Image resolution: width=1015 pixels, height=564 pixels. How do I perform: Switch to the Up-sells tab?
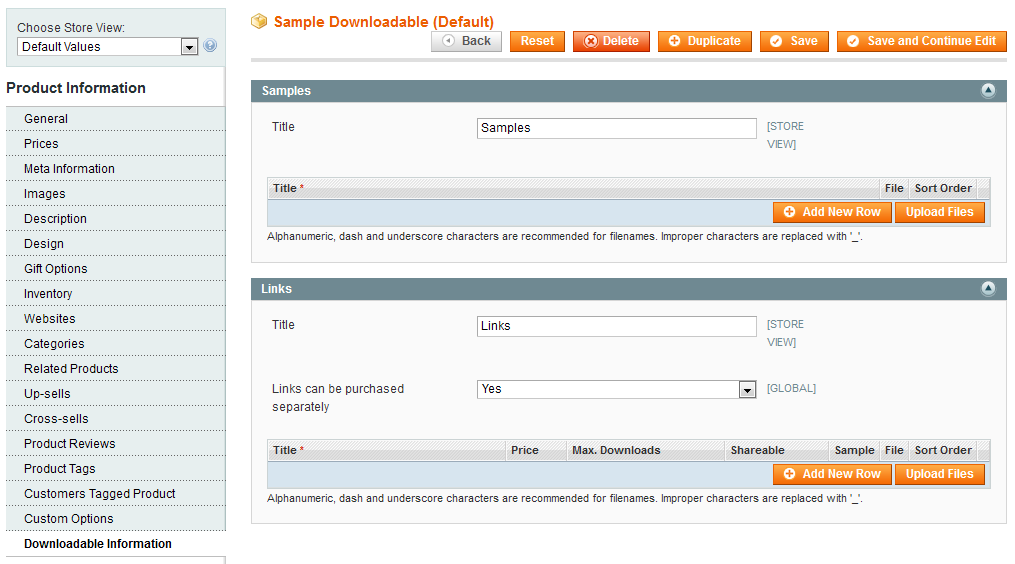coord(116,394)
